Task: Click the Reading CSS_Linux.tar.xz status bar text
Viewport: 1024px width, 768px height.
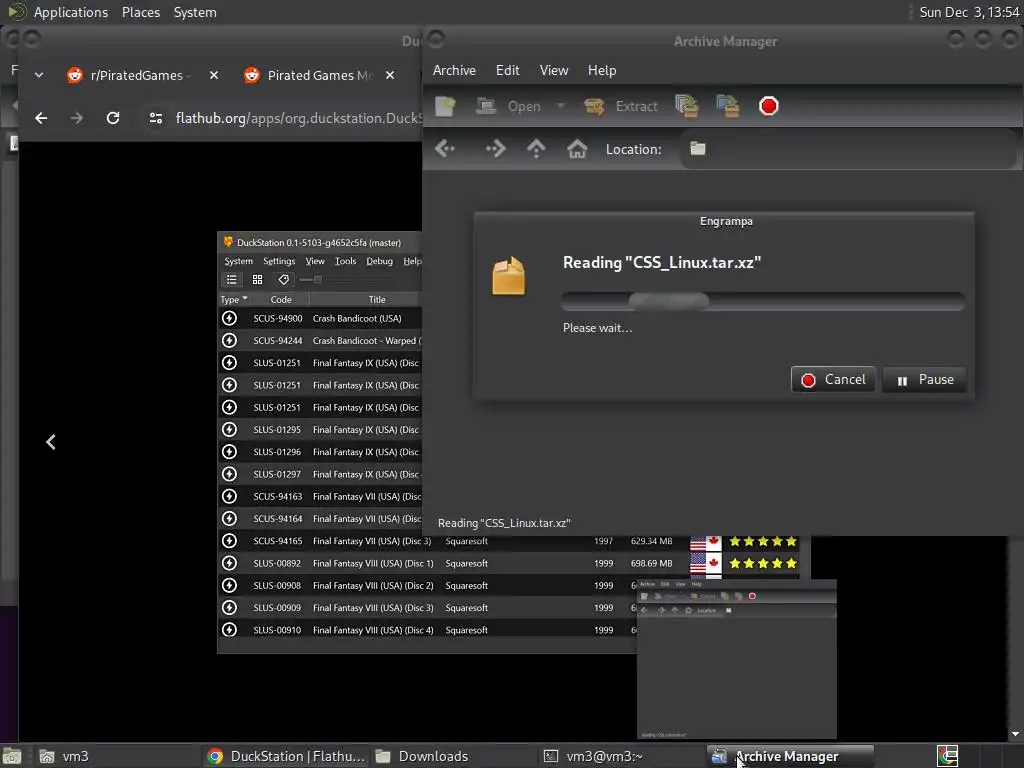Action: coord(504,523)
